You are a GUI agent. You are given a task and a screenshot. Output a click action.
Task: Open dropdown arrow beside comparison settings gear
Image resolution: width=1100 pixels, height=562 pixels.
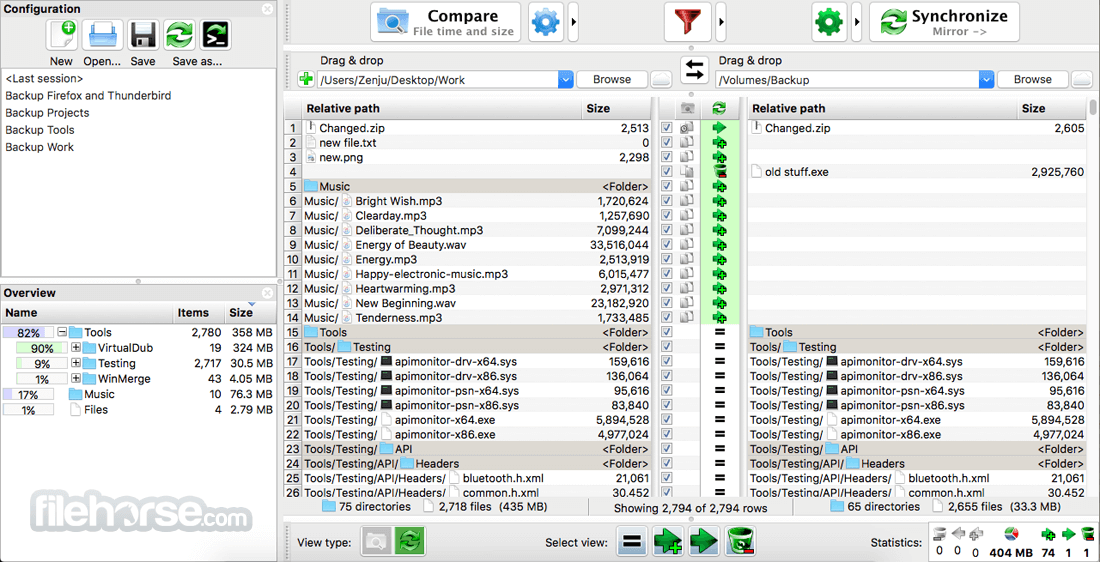(574, 22)
